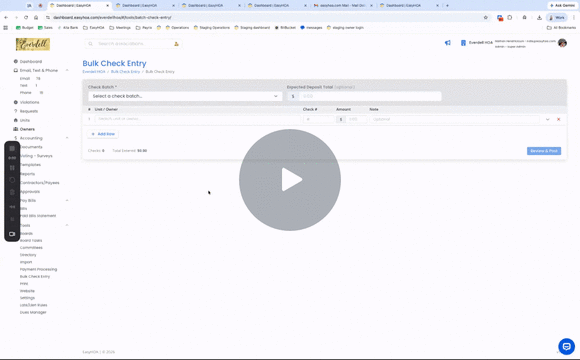Collapse the Pay Bills section chevron
580x360 pixels.
click(x=67, y=201)
